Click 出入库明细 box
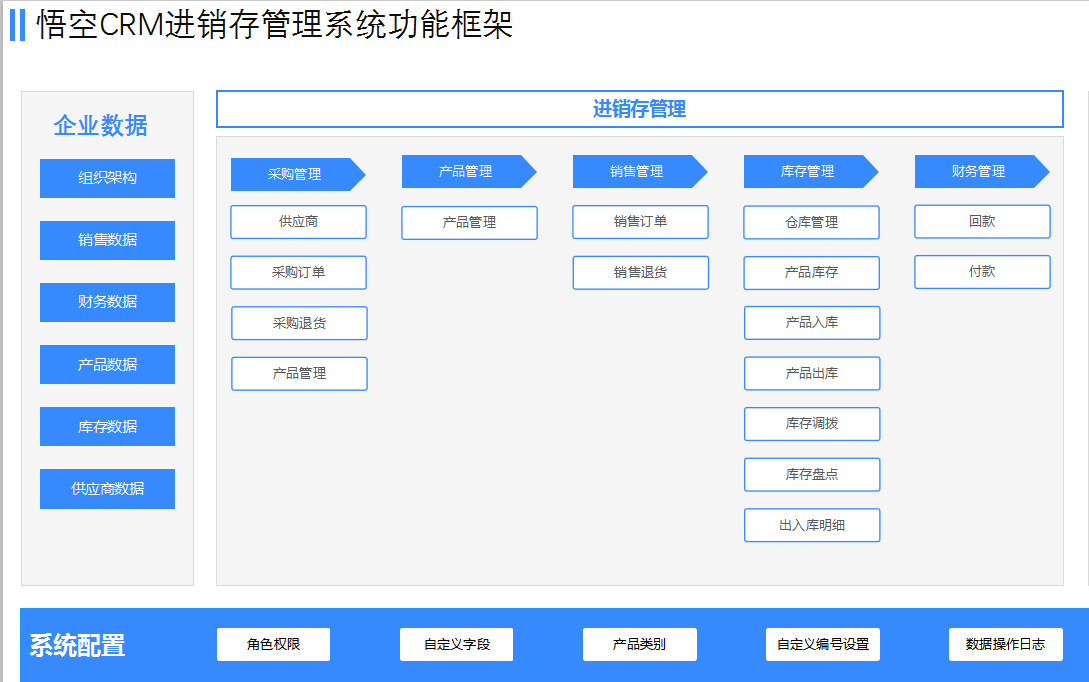Screen dimensions: 1089x682 tap(812, 526)
